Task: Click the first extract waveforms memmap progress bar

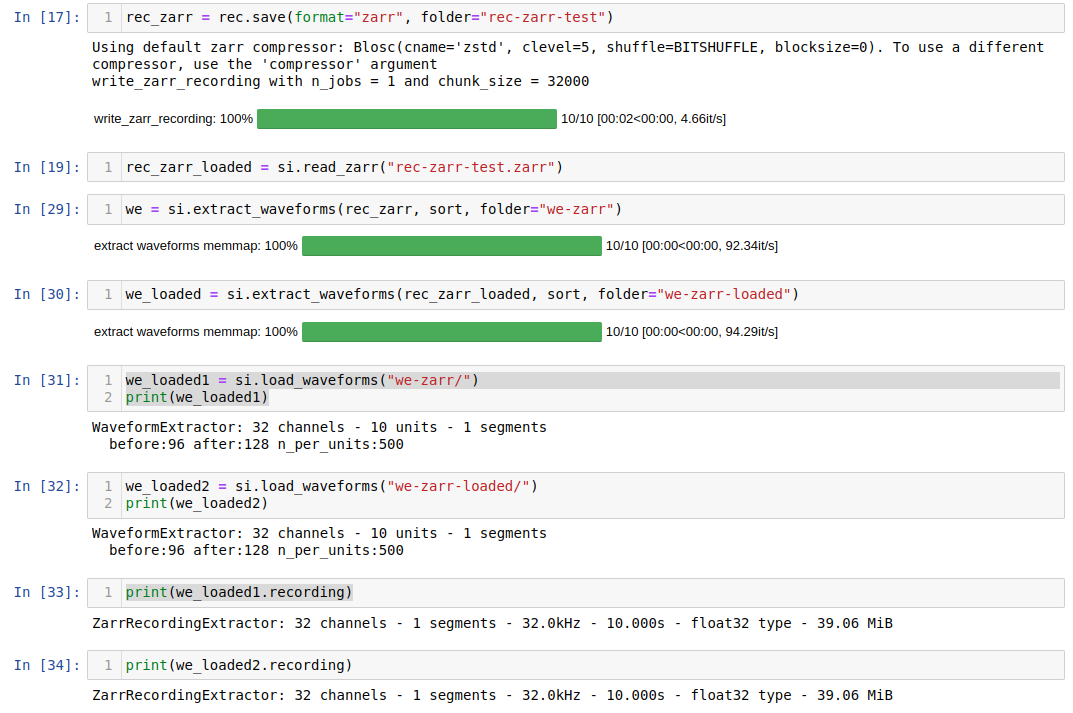Action: 451,245
